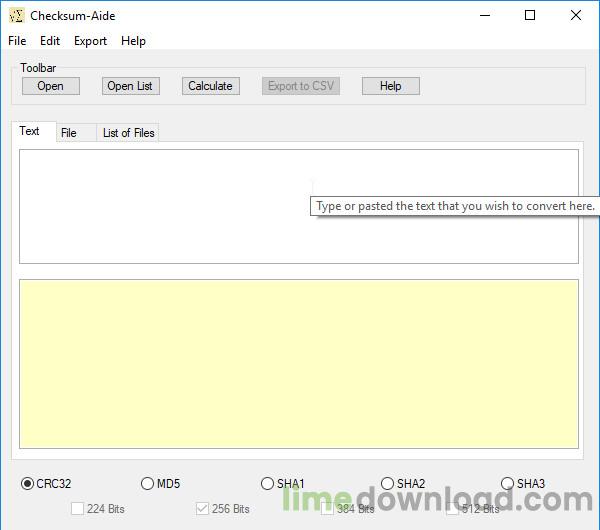Toggle the 512 Bits checkbox
The image size is (600, 530).
[x=473, y=509]
